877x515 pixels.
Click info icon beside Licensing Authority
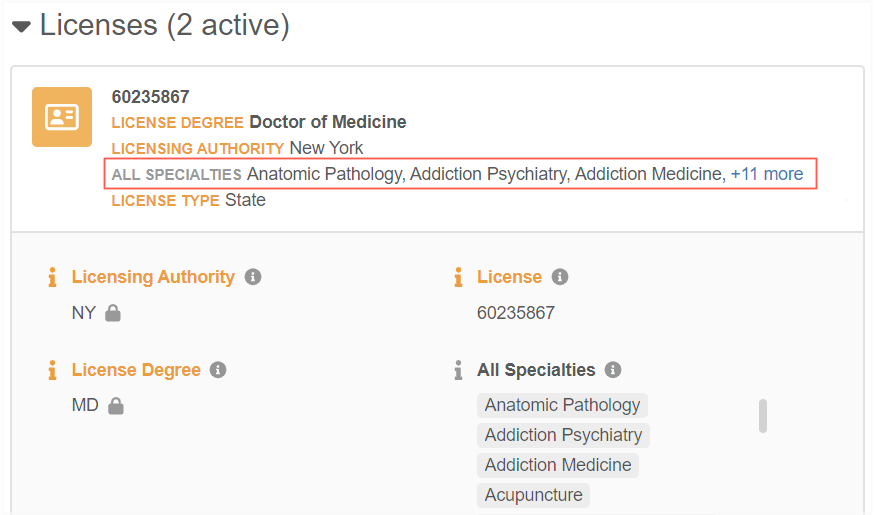pos(253,277)
